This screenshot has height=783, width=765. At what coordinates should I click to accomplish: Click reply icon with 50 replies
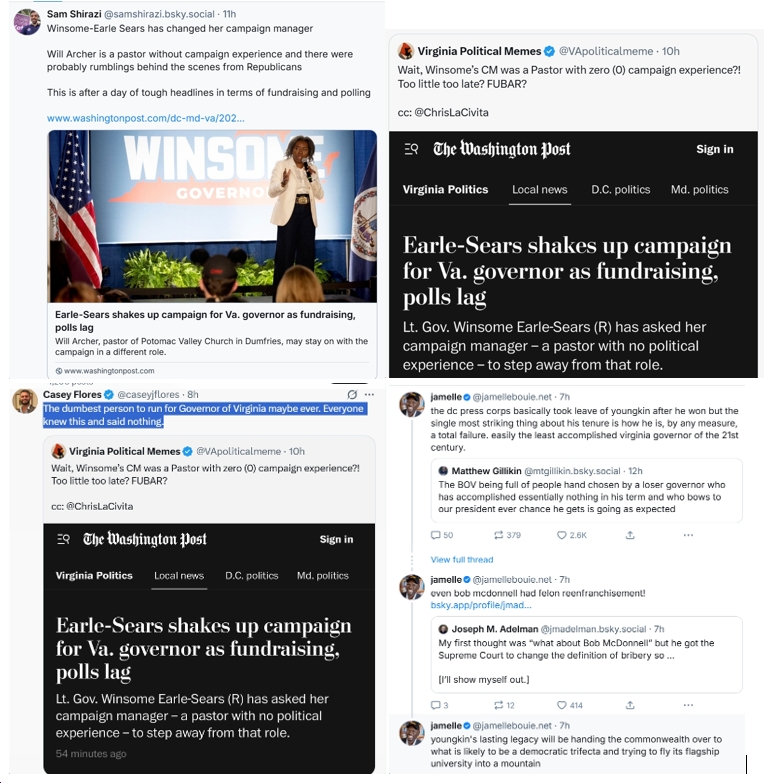(x=435, y=535)
